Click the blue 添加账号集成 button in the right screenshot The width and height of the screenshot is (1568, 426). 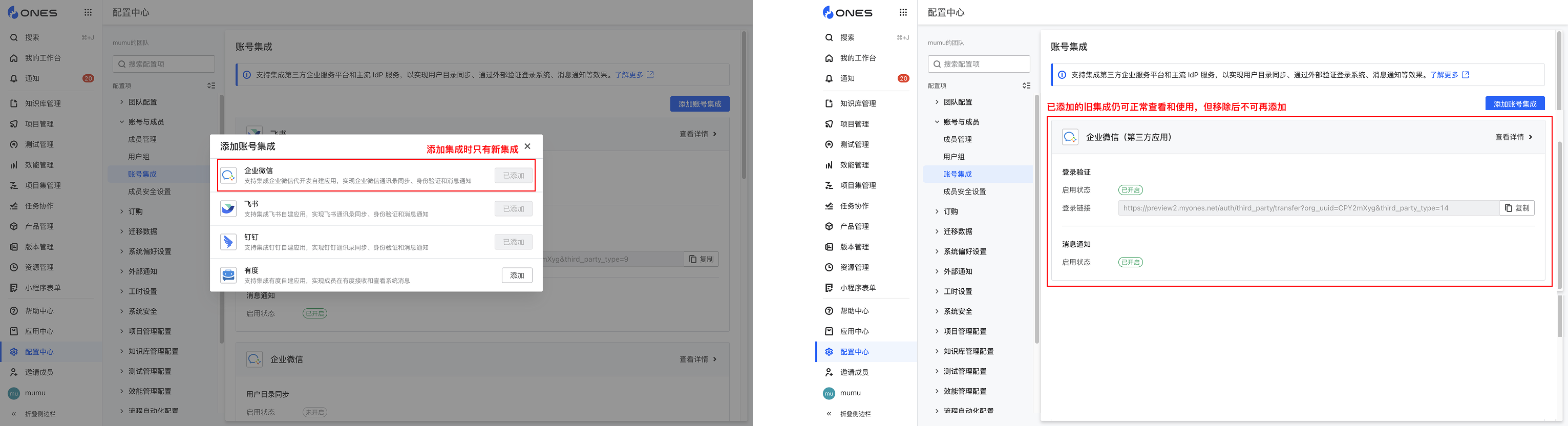pos(1514,103)
